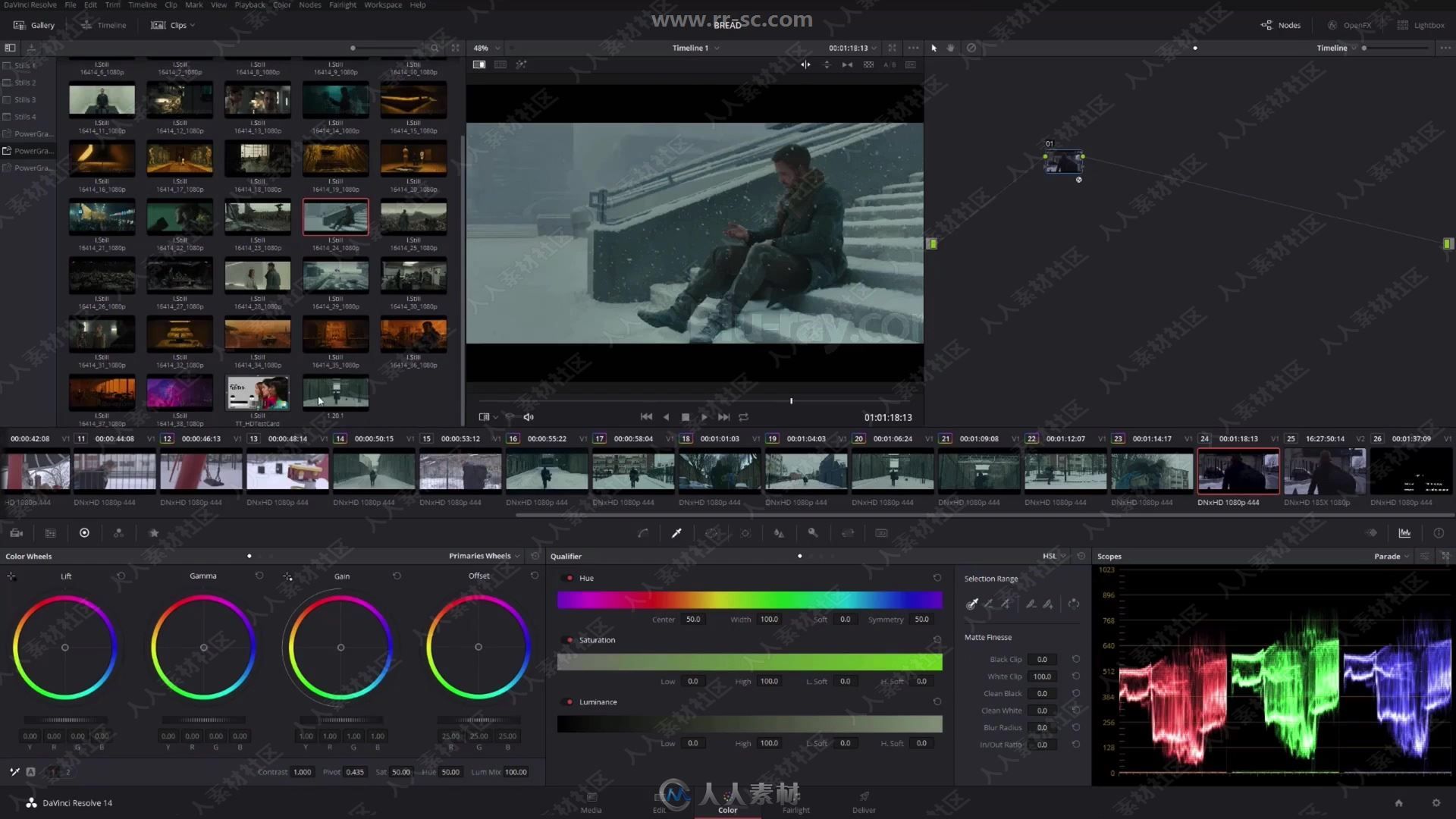Switch to the Deliver page
1456x819 pixels.
864,803
